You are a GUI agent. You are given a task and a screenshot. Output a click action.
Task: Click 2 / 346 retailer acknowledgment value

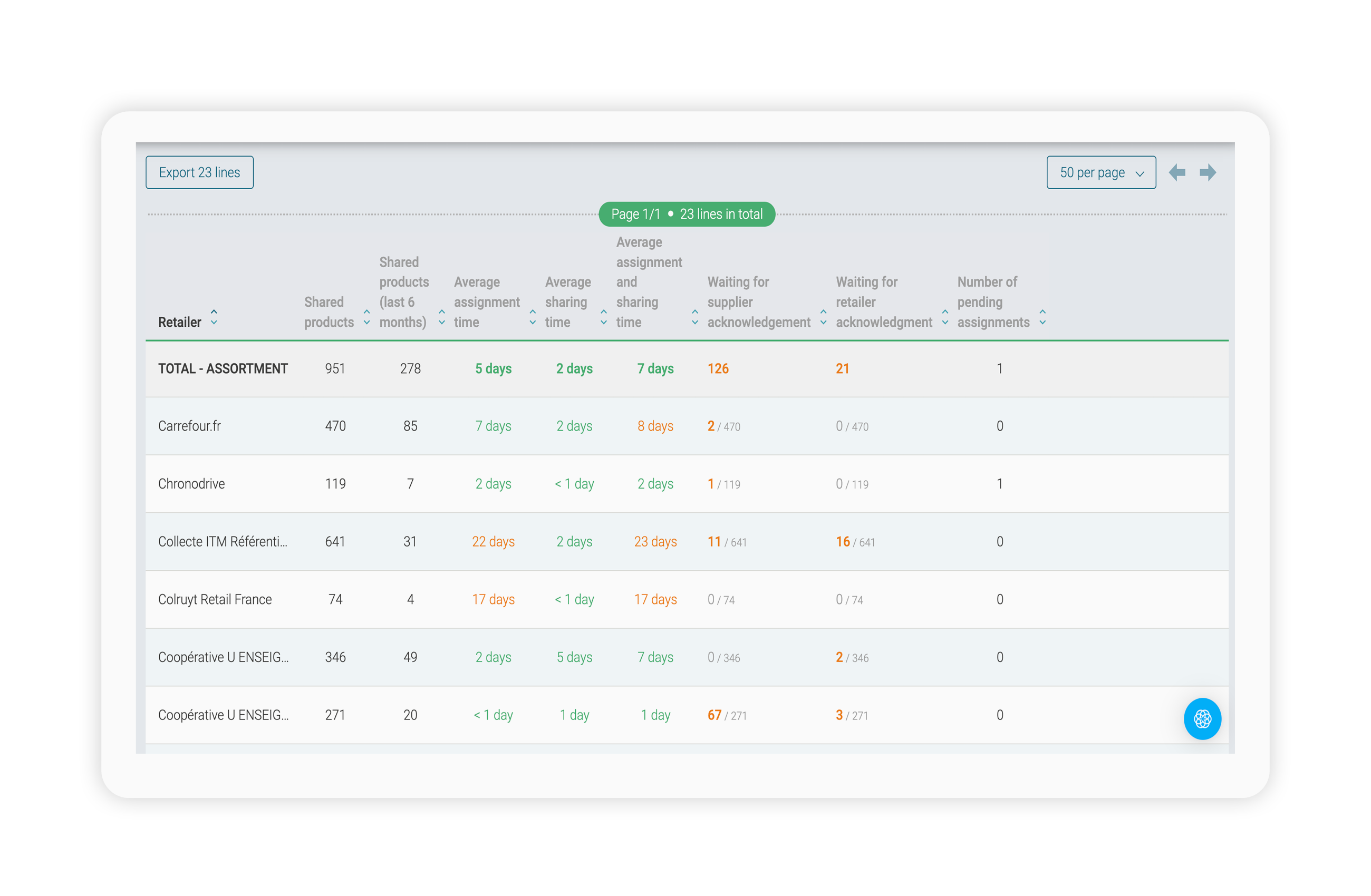click(x=852, y=657)
